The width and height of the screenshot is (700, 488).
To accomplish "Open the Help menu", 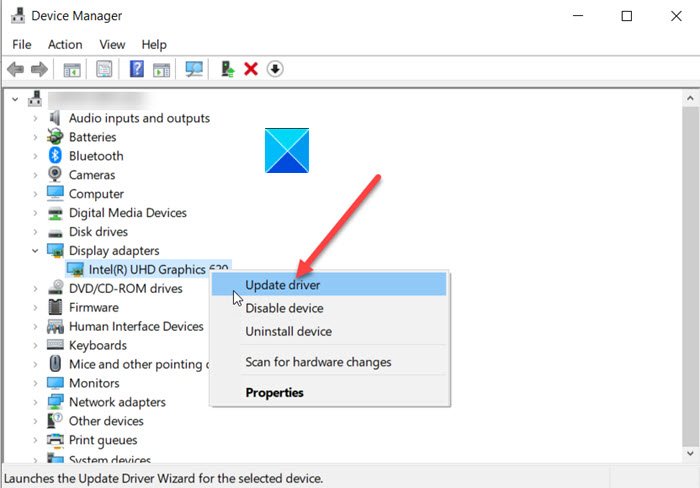I will point(154,45).
